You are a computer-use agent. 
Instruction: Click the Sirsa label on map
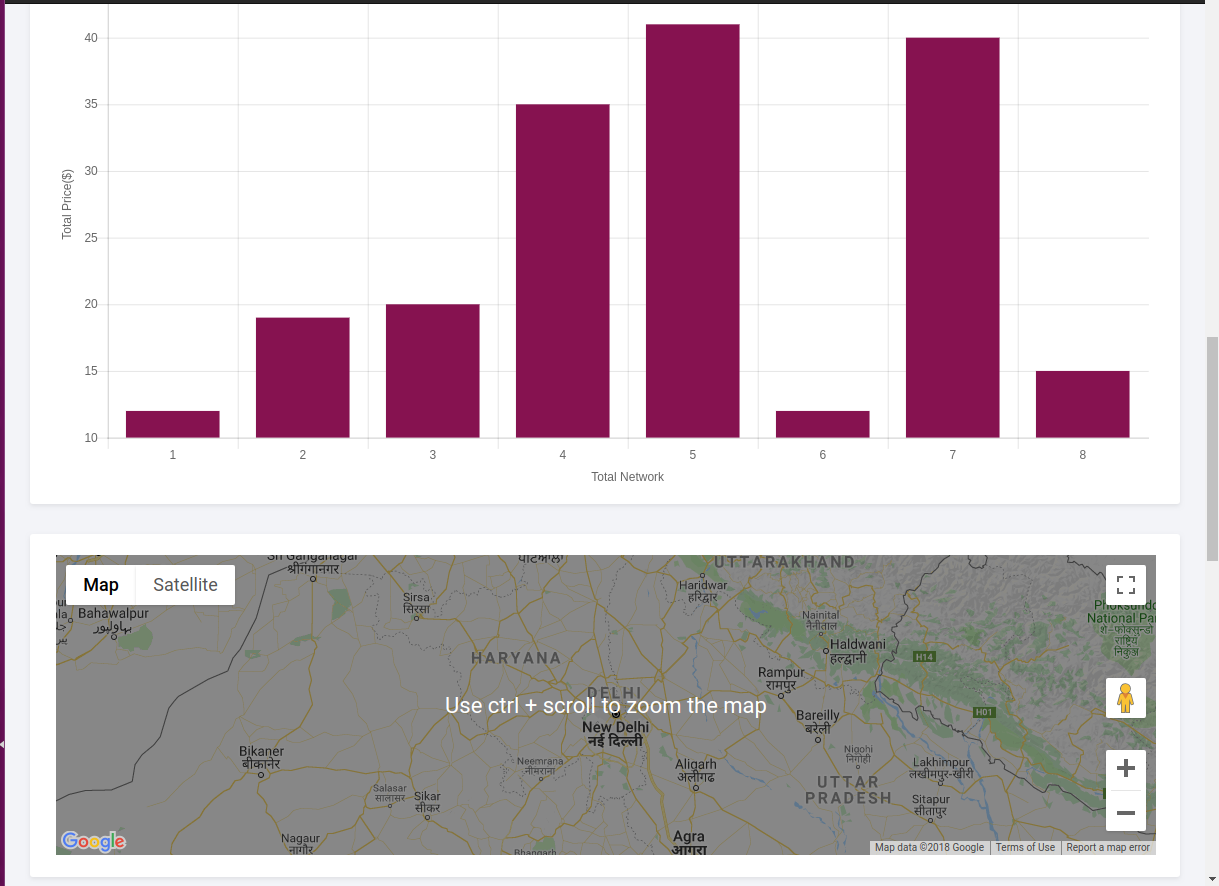(x=416, y=604)
